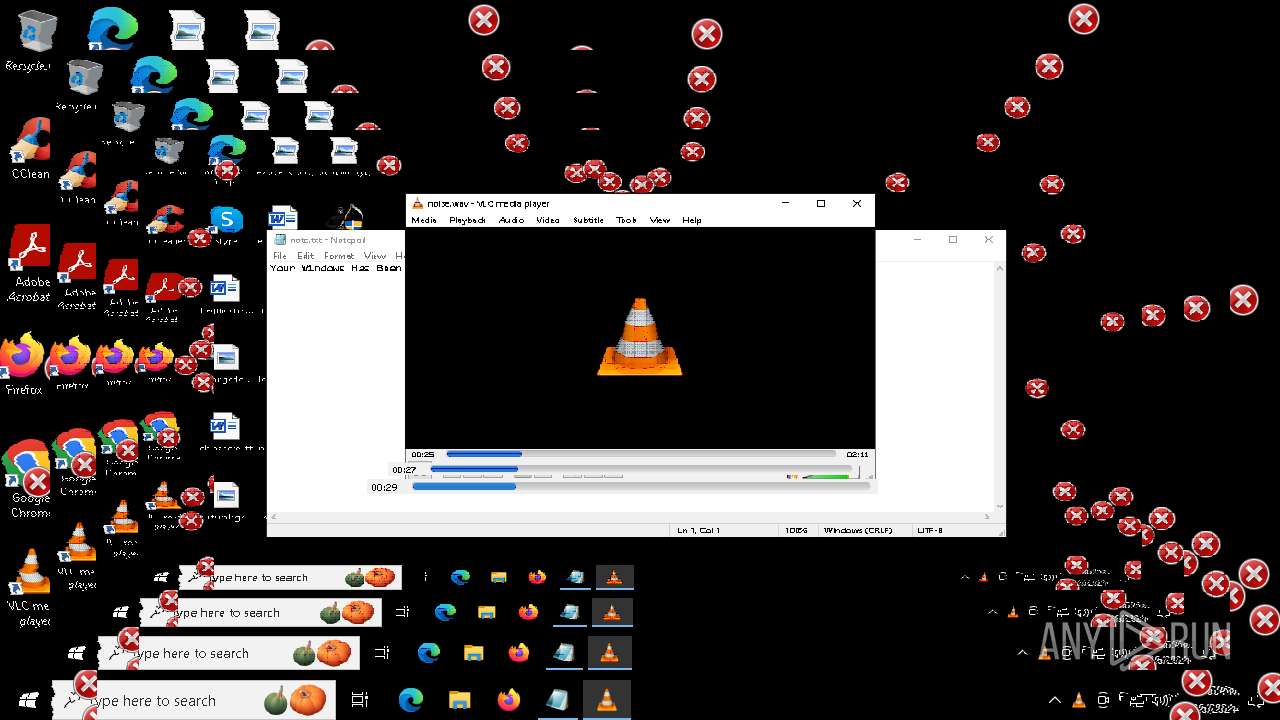
Task: Click the 00:25 elapsed time label
Action: pos(423,455)
